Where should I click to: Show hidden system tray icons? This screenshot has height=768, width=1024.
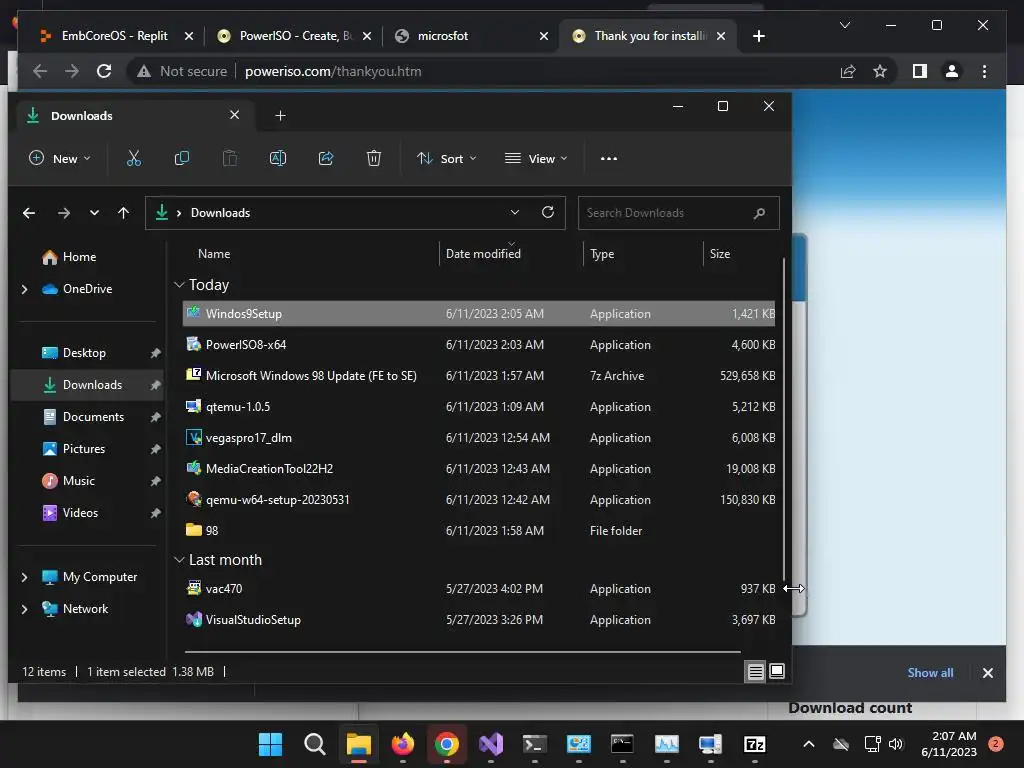pyautogui.click(x=808, y=744)
